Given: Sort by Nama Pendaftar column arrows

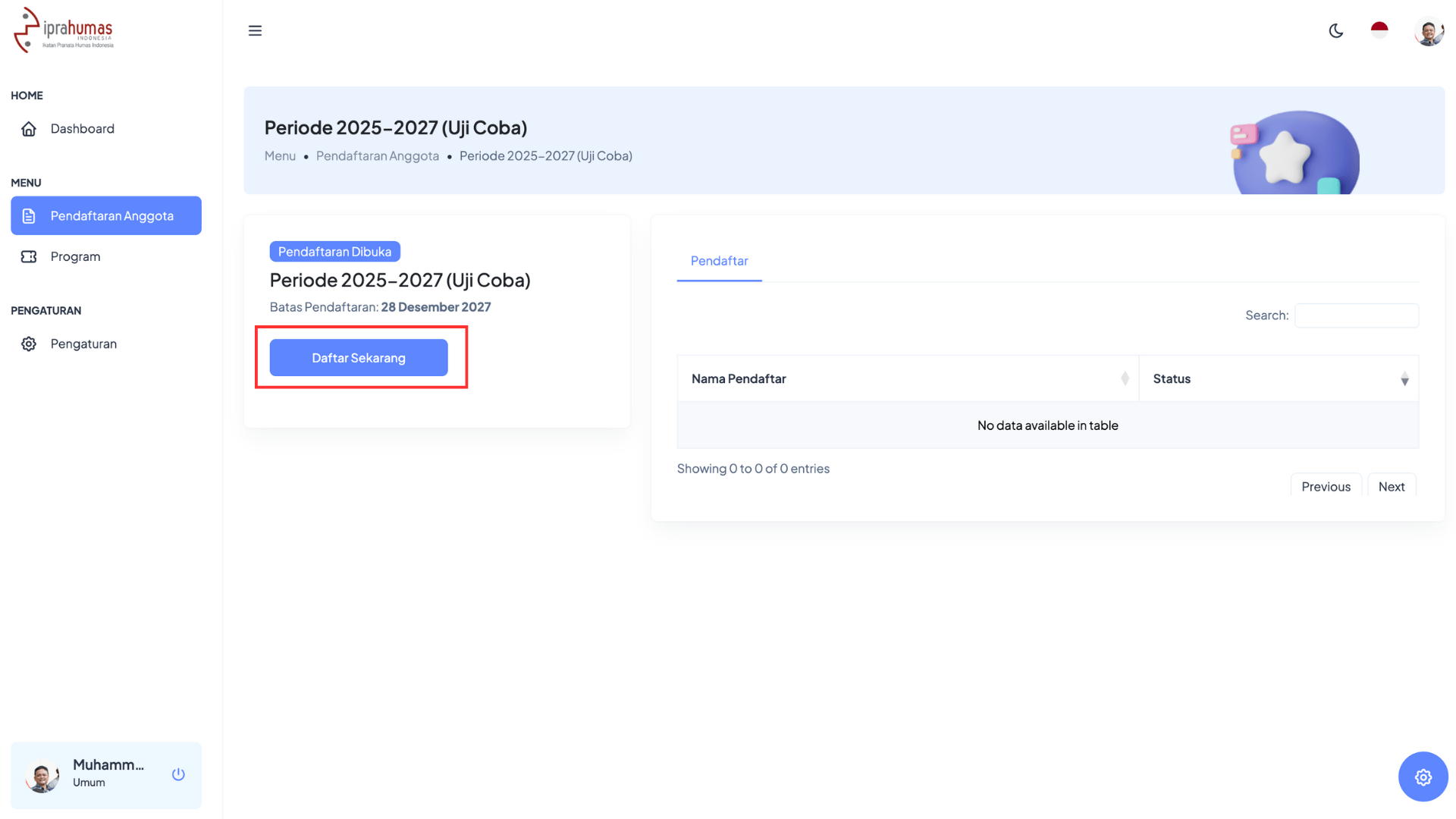Looking at the screenshot, I should click(1125, 379).
